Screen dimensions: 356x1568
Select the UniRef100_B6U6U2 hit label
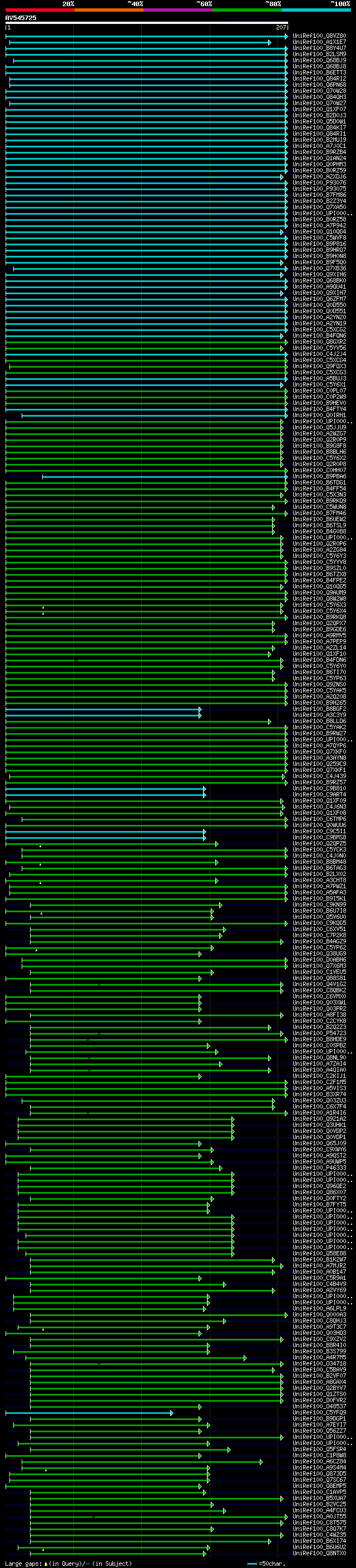click(x=319, y=1547)
